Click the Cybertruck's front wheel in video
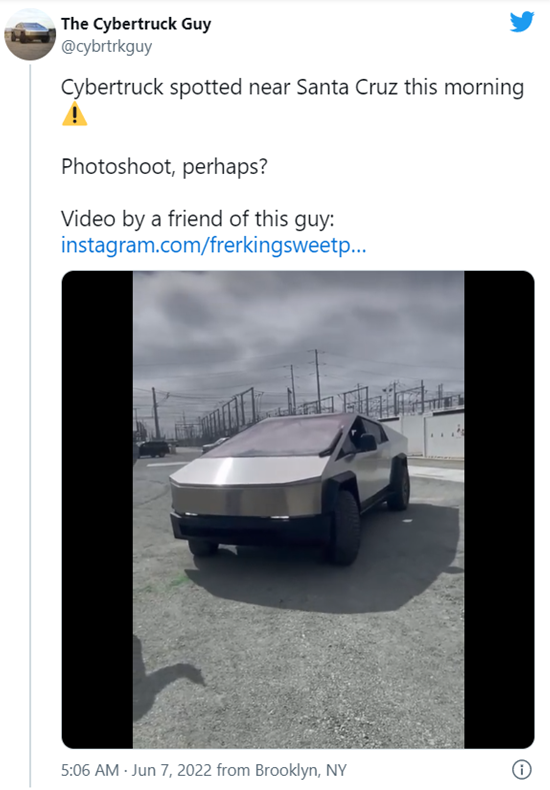 [347, 528]
